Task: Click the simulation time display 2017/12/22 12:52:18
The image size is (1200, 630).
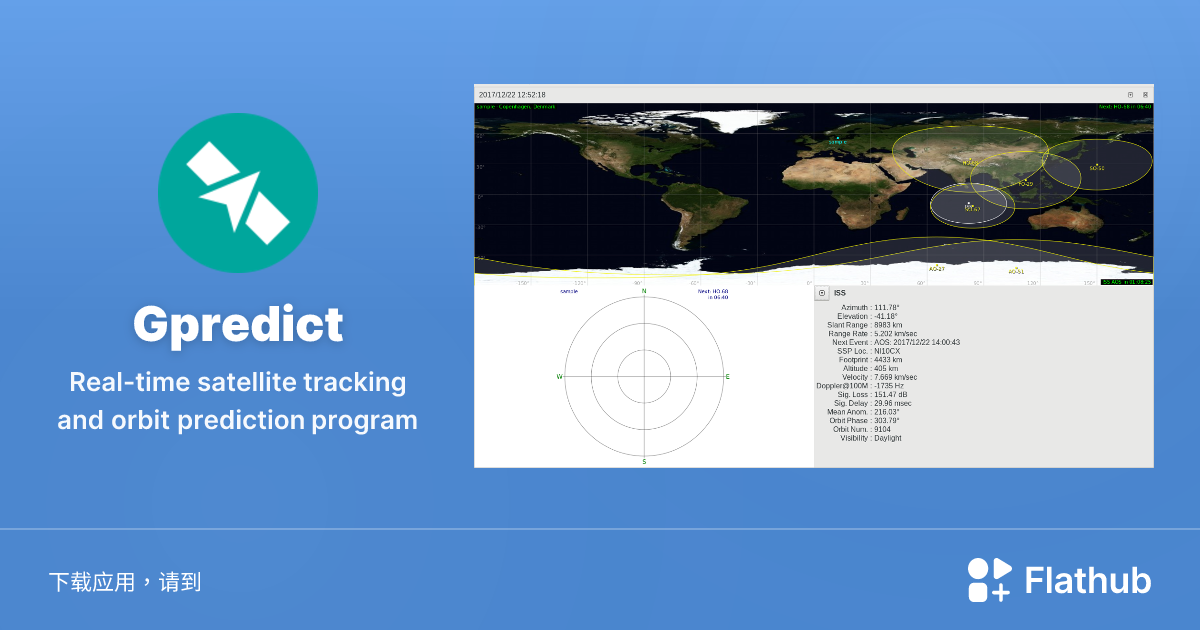Action: pos(512,94)
